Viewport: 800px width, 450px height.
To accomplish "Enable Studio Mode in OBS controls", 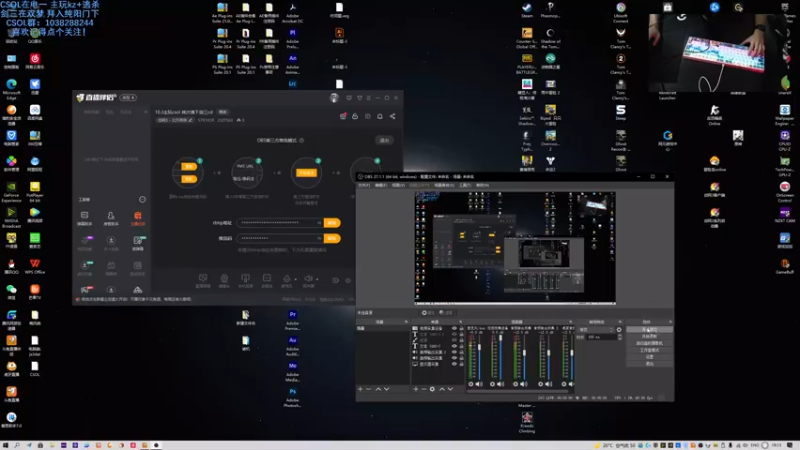I will 649,350.
